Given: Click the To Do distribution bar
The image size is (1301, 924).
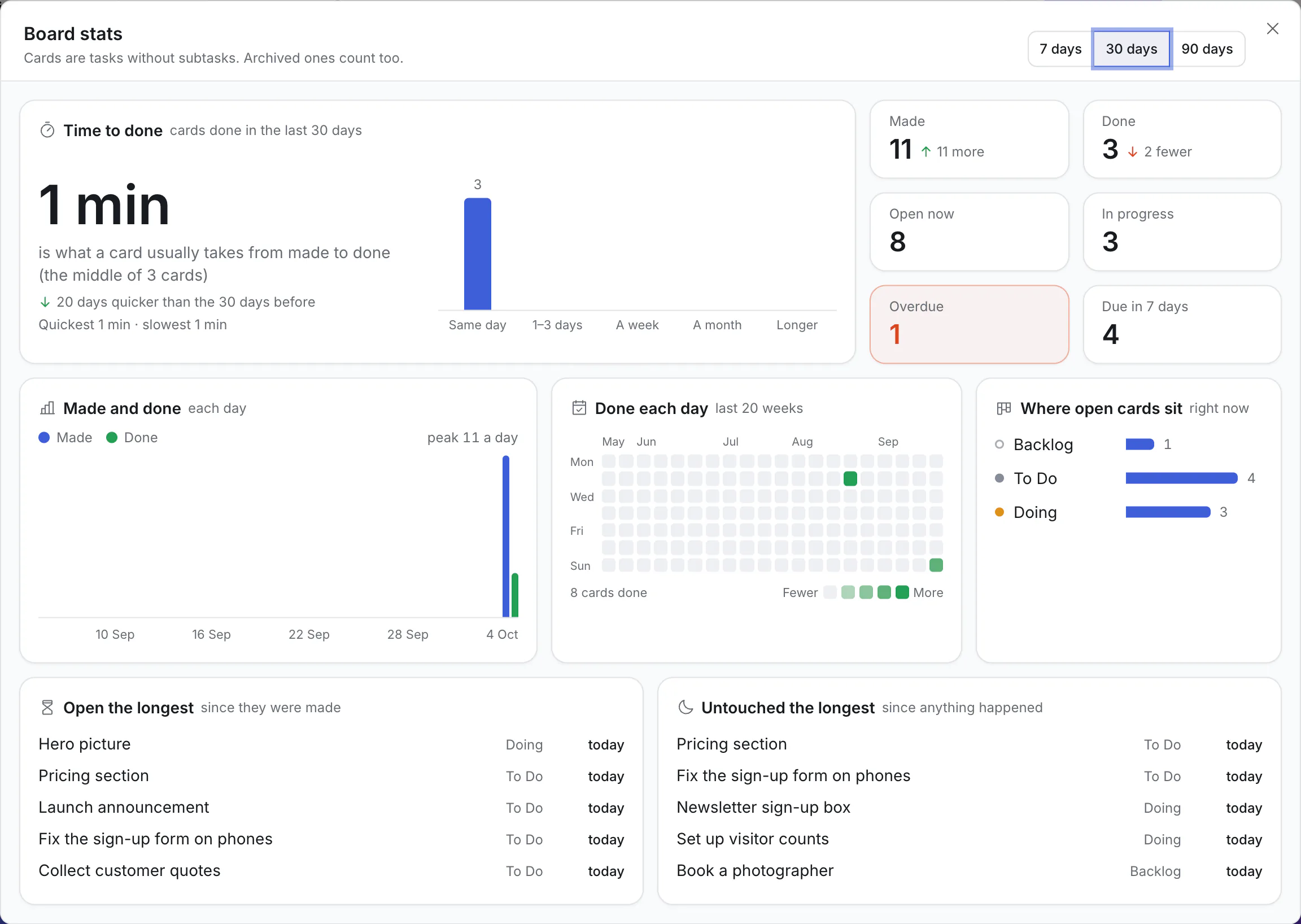Looking at the screenshot, I should tap(1181, 478).
